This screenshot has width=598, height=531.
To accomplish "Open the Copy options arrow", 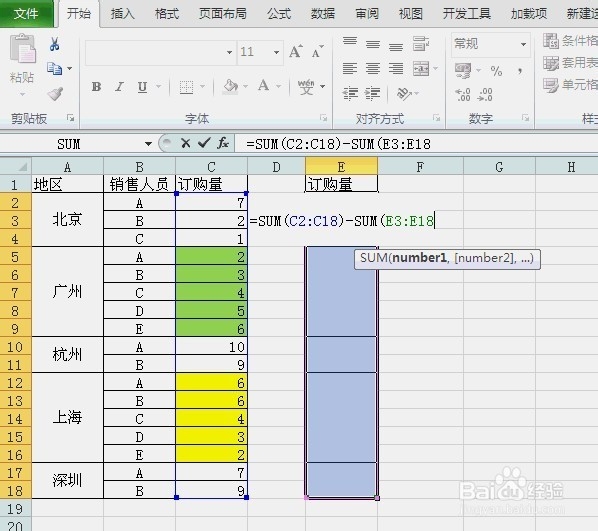I will tap(69, 69).
